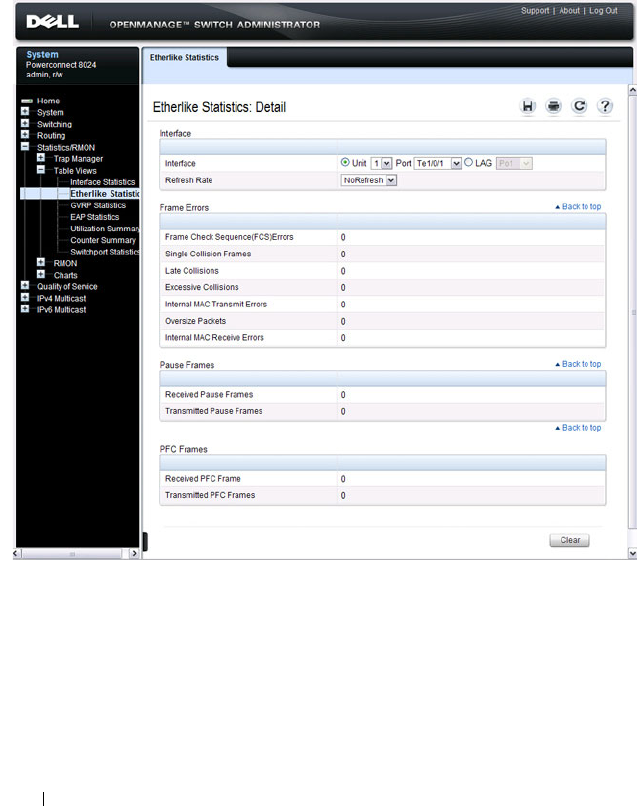The height and width of the screenshot is (806, 641).
Task: Click the Support link
Action: coord(535,11)
